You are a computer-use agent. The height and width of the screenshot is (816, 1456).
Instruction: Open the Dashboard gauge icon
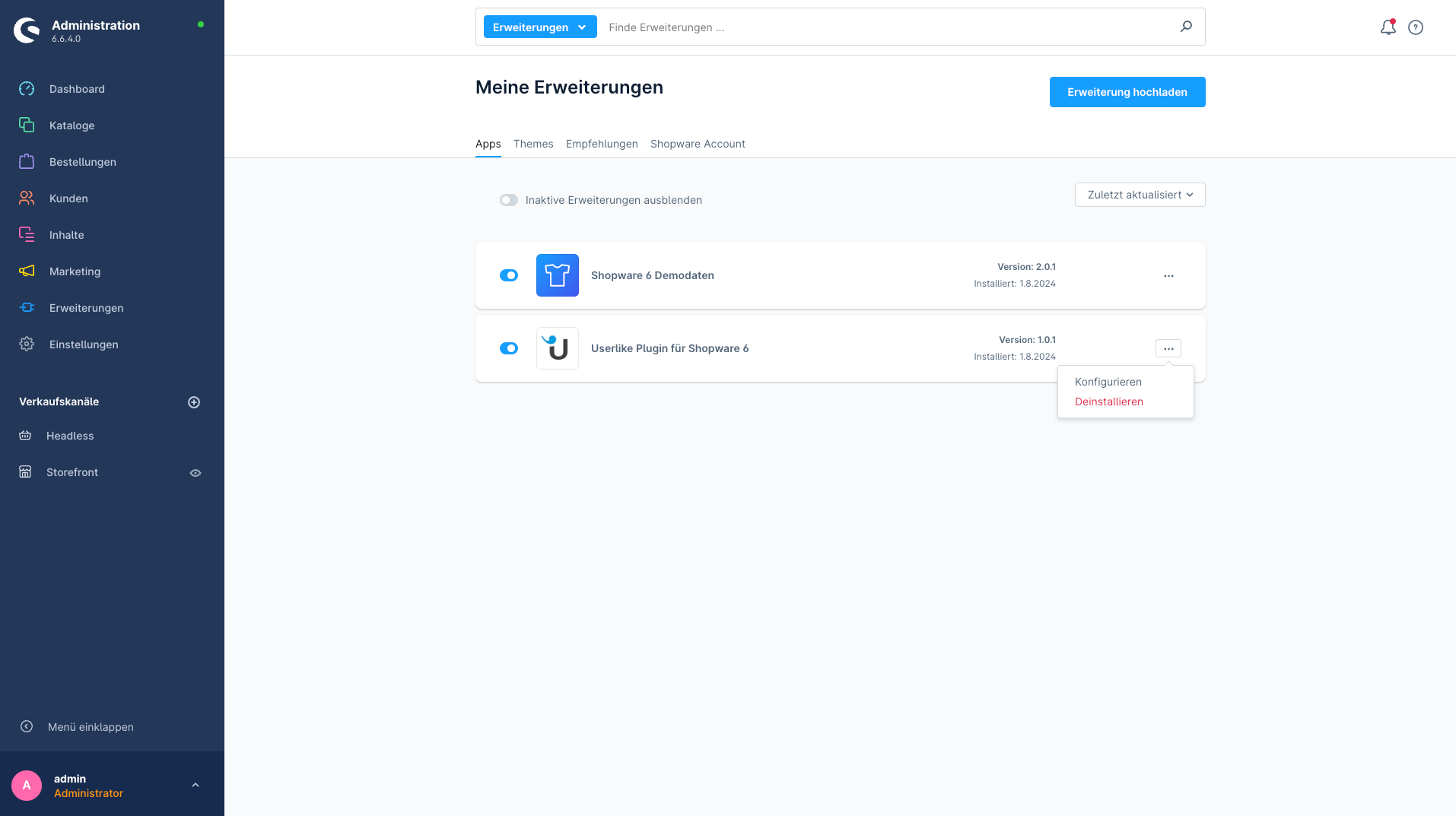[27, 89]
